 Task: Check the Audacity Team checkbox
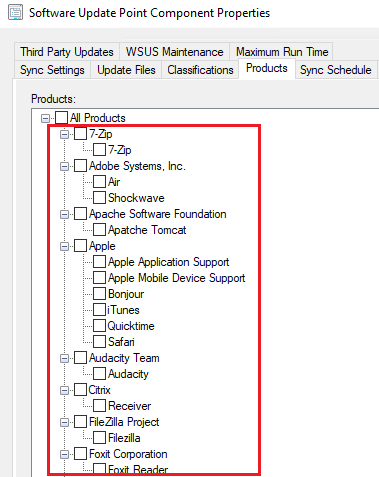(80, 358)
